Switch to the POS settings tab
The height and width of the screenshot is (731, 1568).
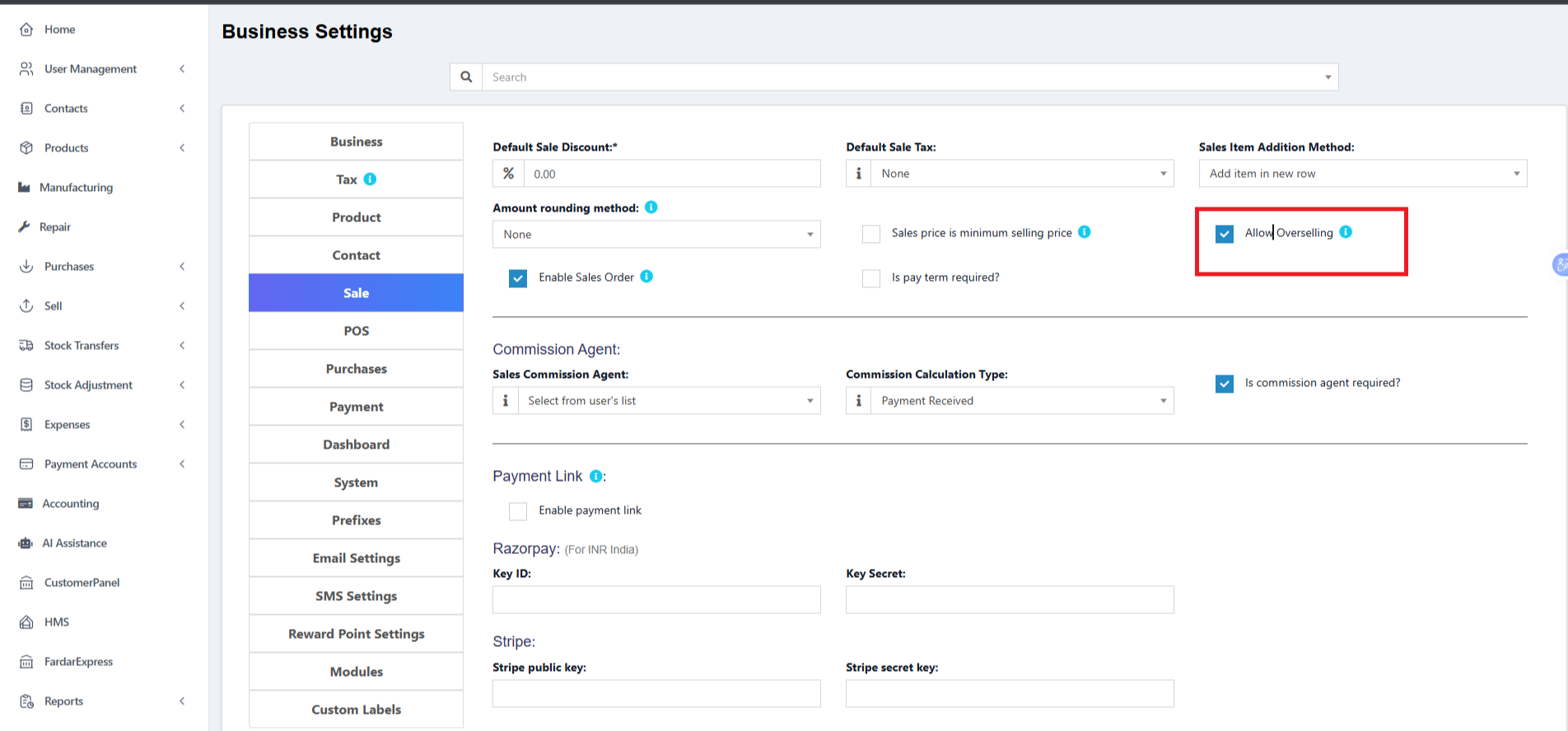(x=356, y=331)
